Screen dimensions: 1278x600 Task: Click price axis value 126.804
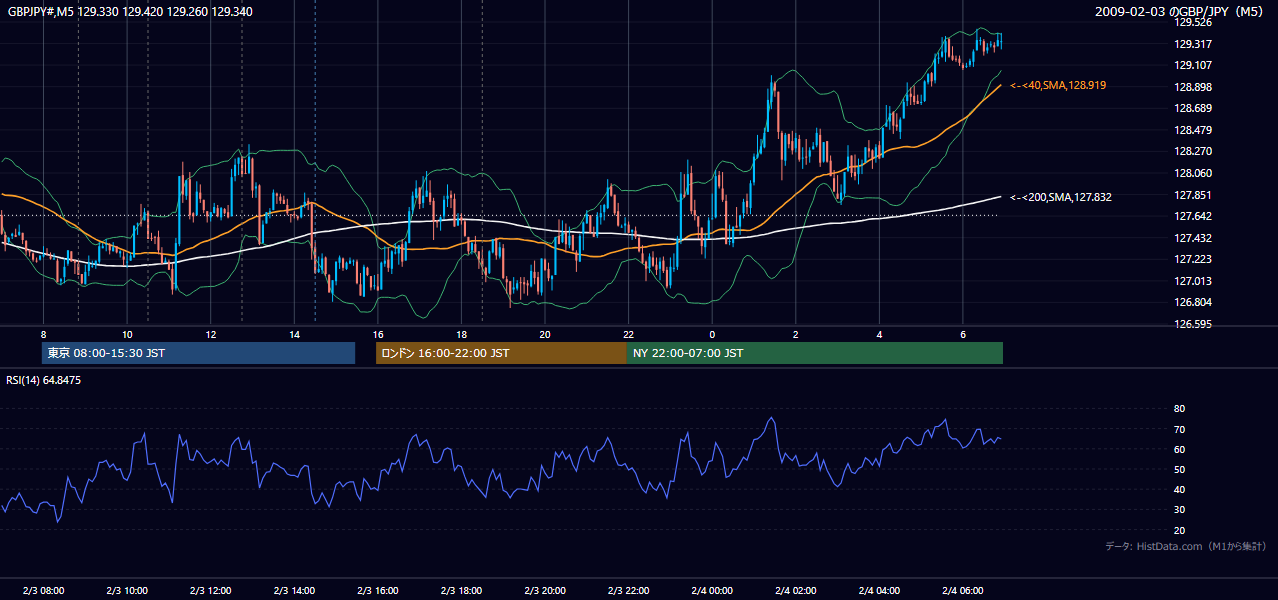1193,303
